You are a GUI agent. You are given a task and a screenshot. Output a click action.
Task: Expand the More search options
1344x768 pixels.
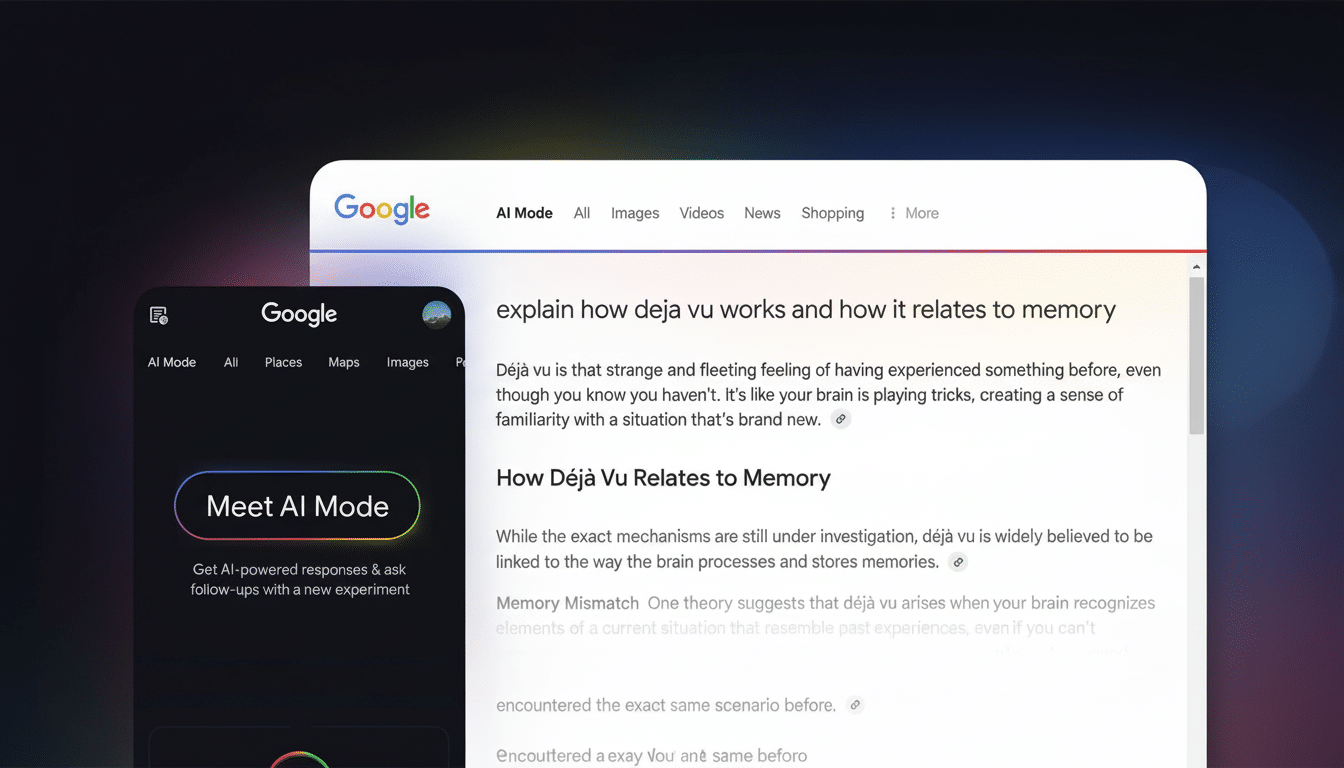(x=921, y=213)
